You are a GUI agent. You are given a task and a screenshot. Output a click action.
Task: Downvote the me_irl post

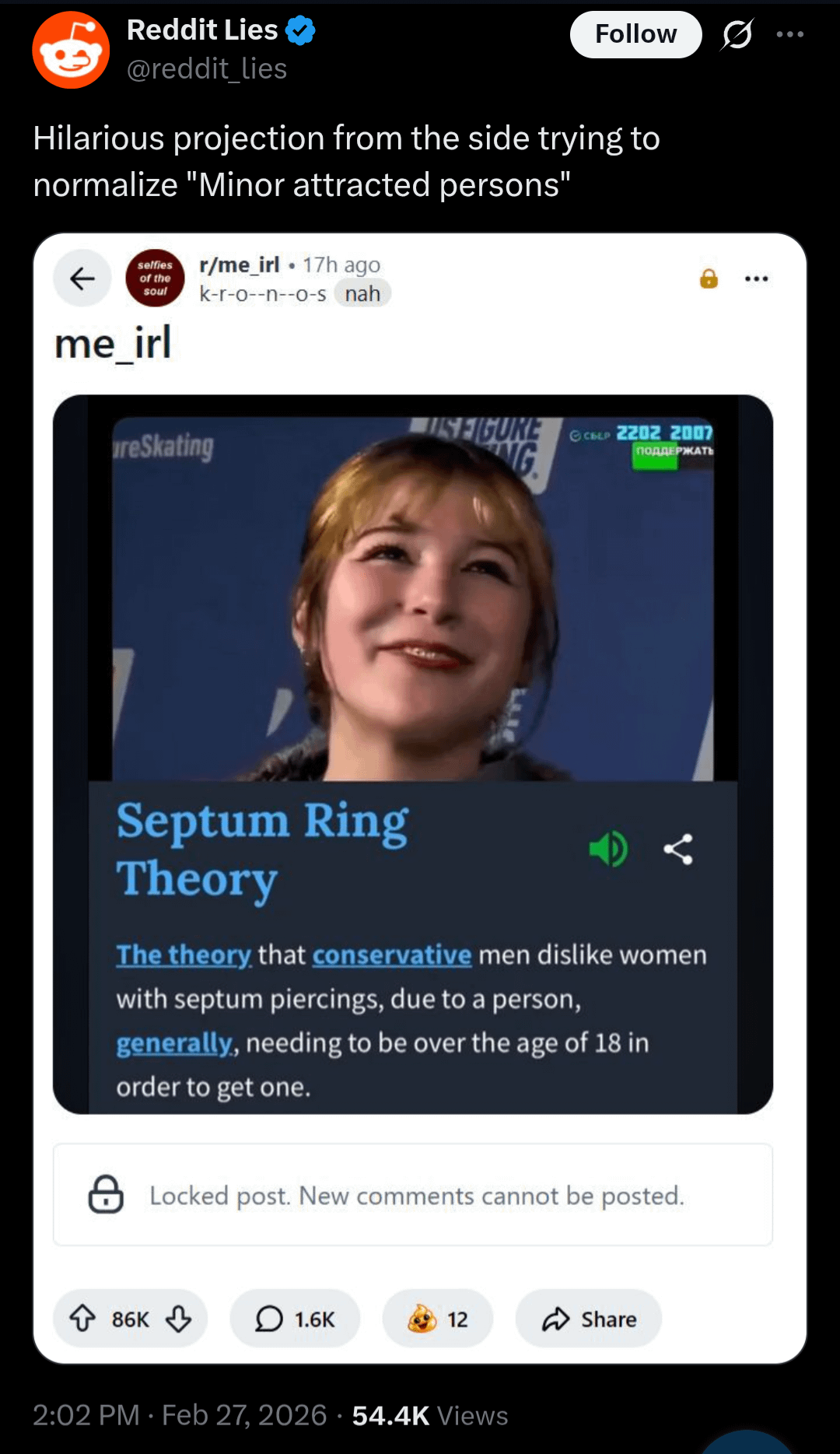(179, 1319)
